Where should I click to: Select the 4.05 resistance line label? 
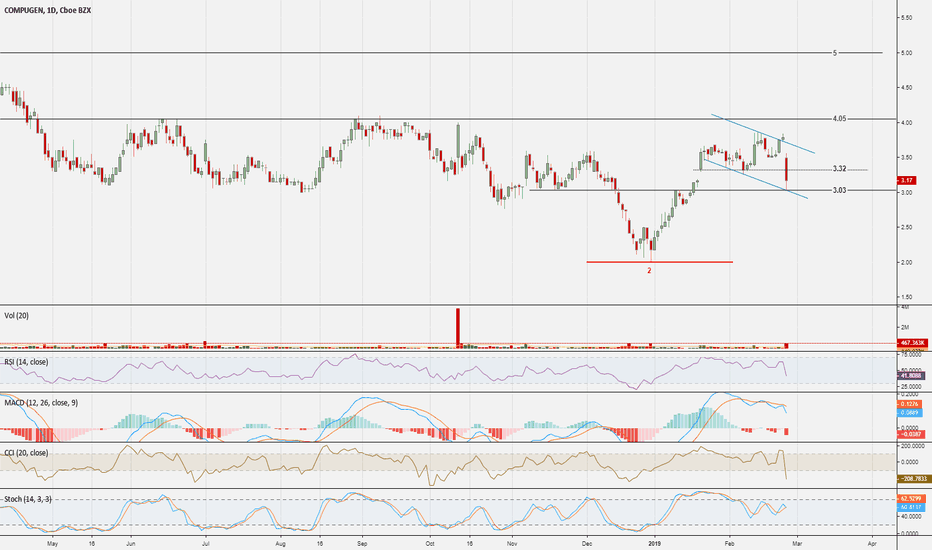839,119
